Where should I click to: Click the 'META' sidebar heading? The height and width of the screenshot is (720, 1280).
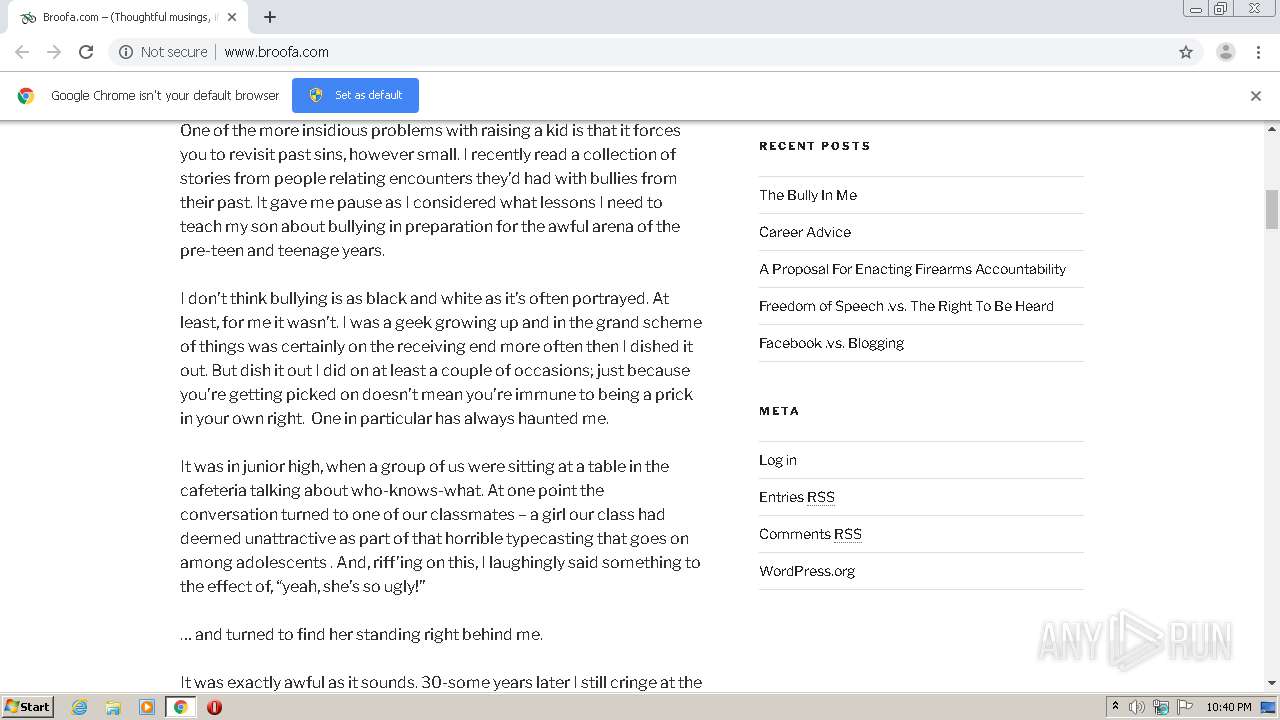point(779,411)
